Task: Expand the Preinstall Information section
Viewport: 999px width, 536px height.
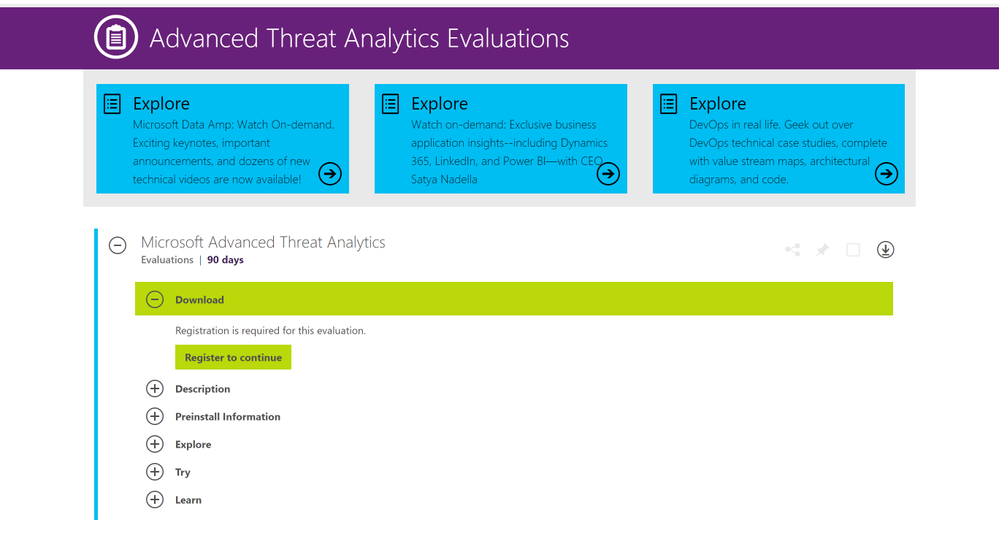Action: point(155,416)
